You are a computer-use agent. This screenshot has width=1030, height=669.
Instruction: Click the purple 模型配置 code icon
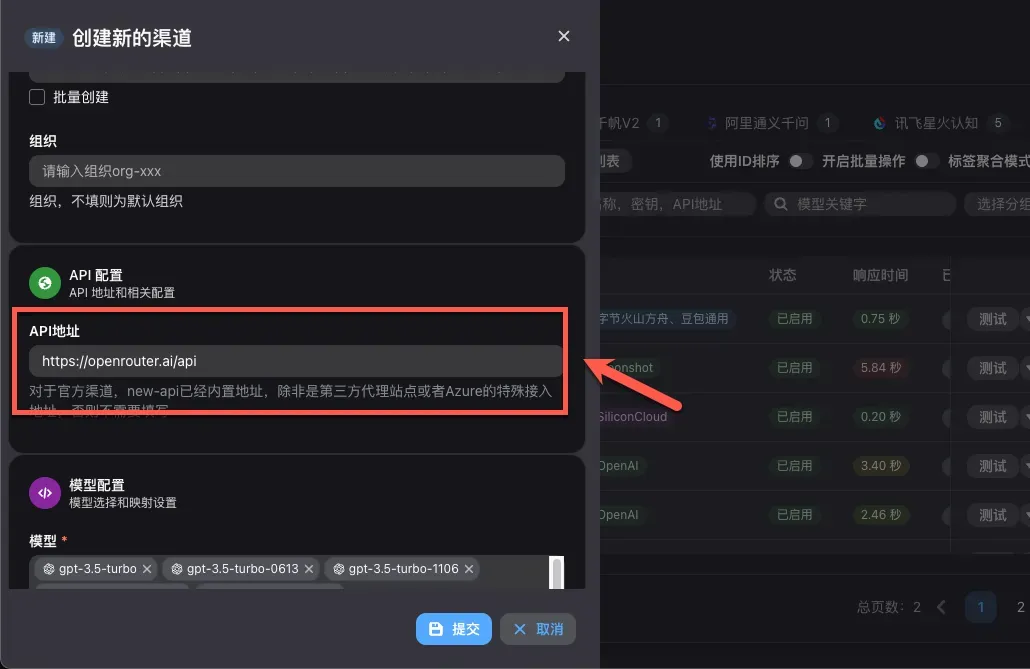click(x=45, y=493)
